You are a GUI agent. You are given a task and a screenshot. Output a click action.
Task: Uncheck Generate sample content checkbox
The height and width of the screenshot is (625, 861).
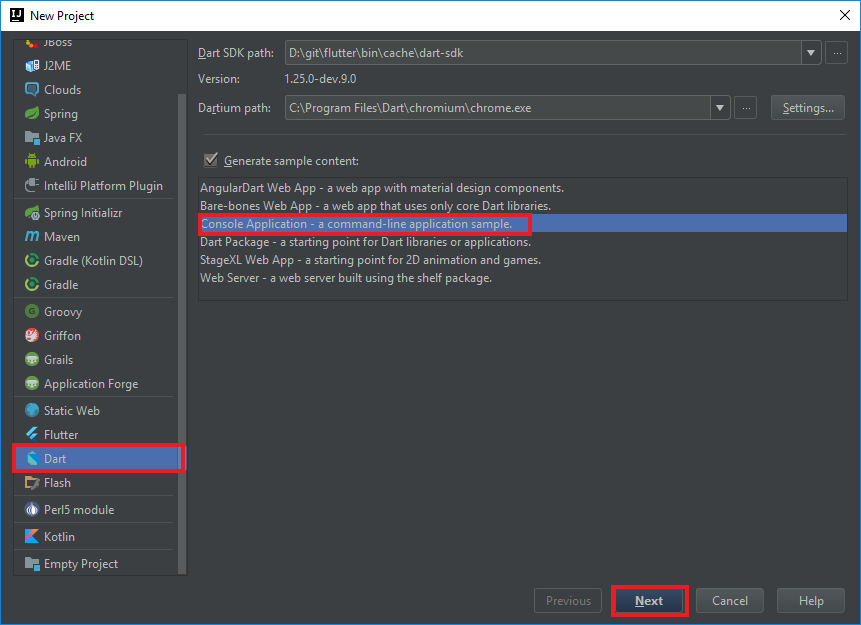(210, 160)
